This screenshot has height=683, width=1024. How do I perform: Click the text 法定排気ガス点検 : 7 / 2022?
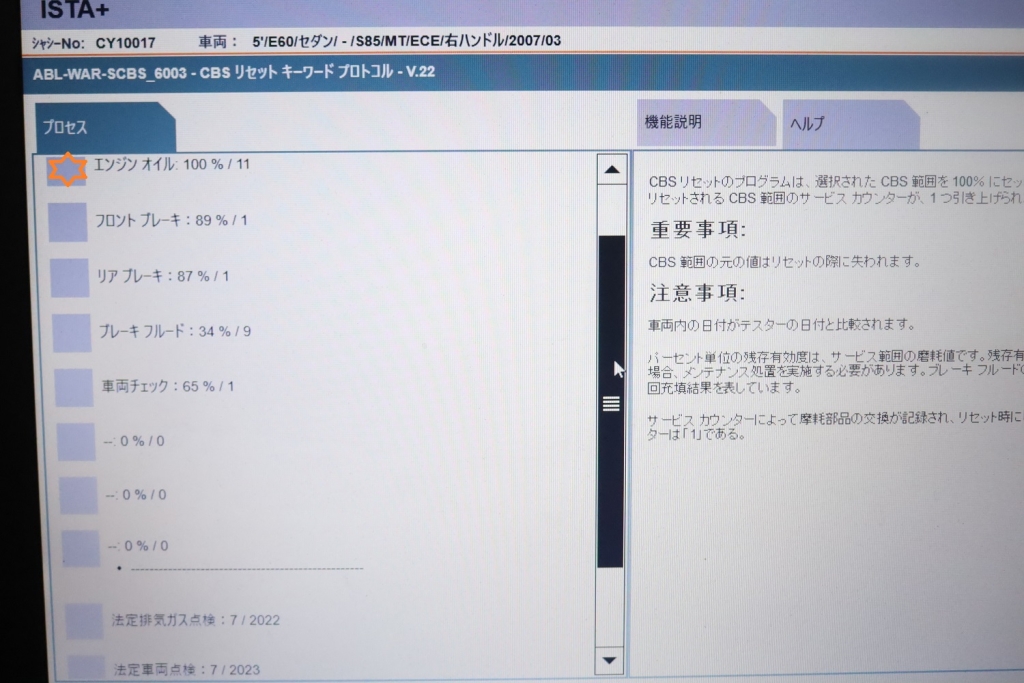(195, 620)
